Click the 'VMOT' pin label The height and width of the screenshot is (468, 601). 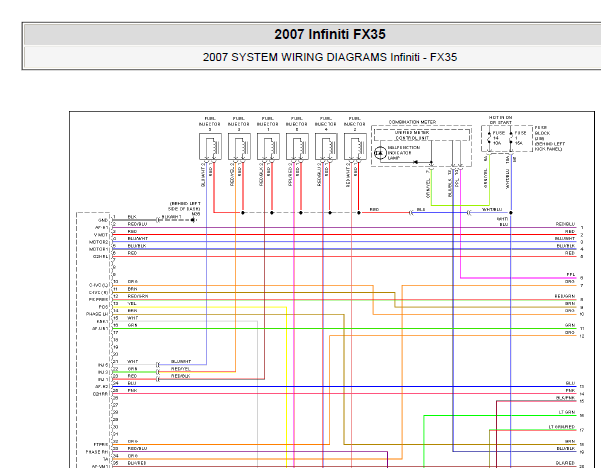[101, 235]
